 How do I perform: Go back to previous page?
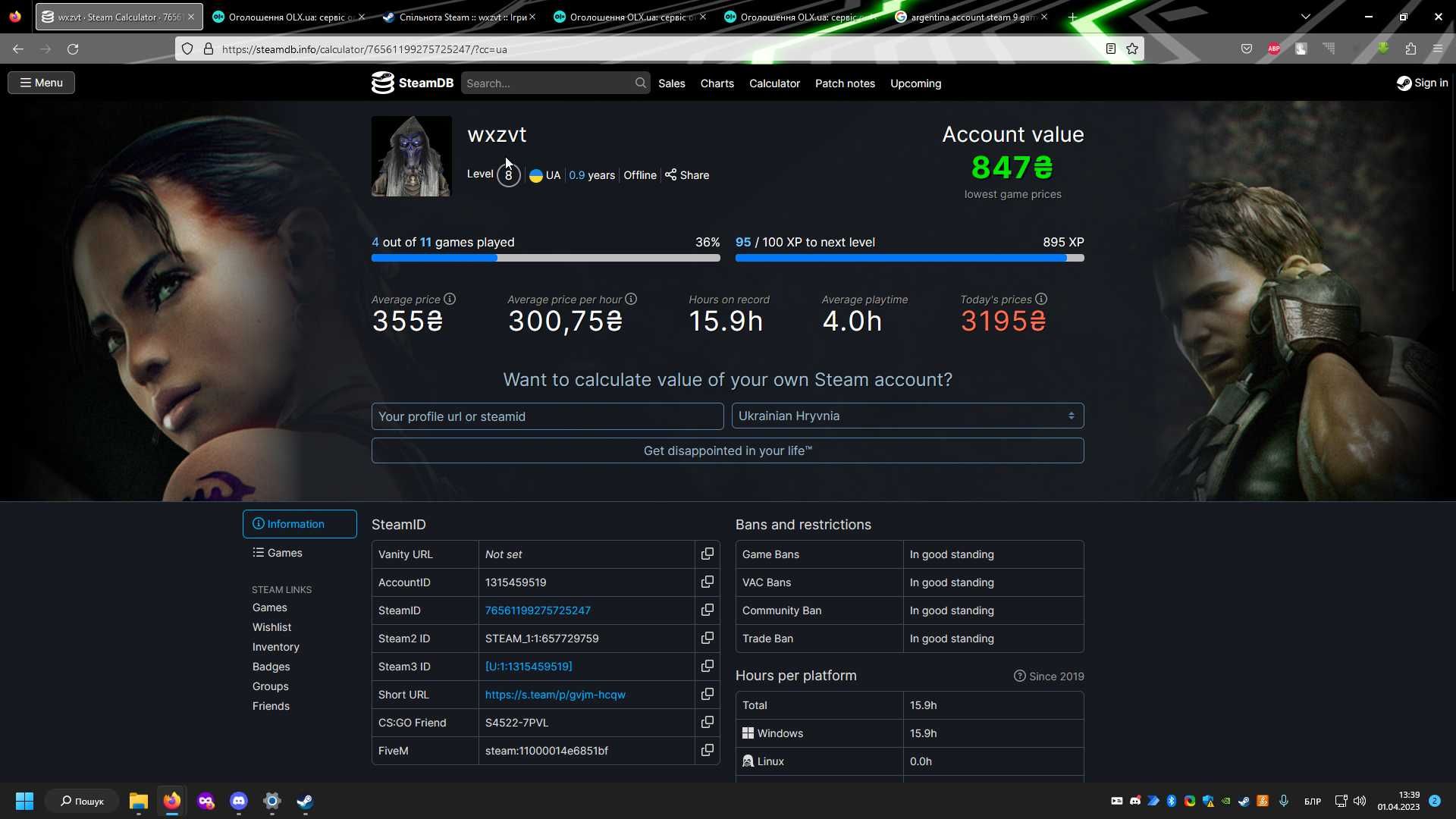18,49
